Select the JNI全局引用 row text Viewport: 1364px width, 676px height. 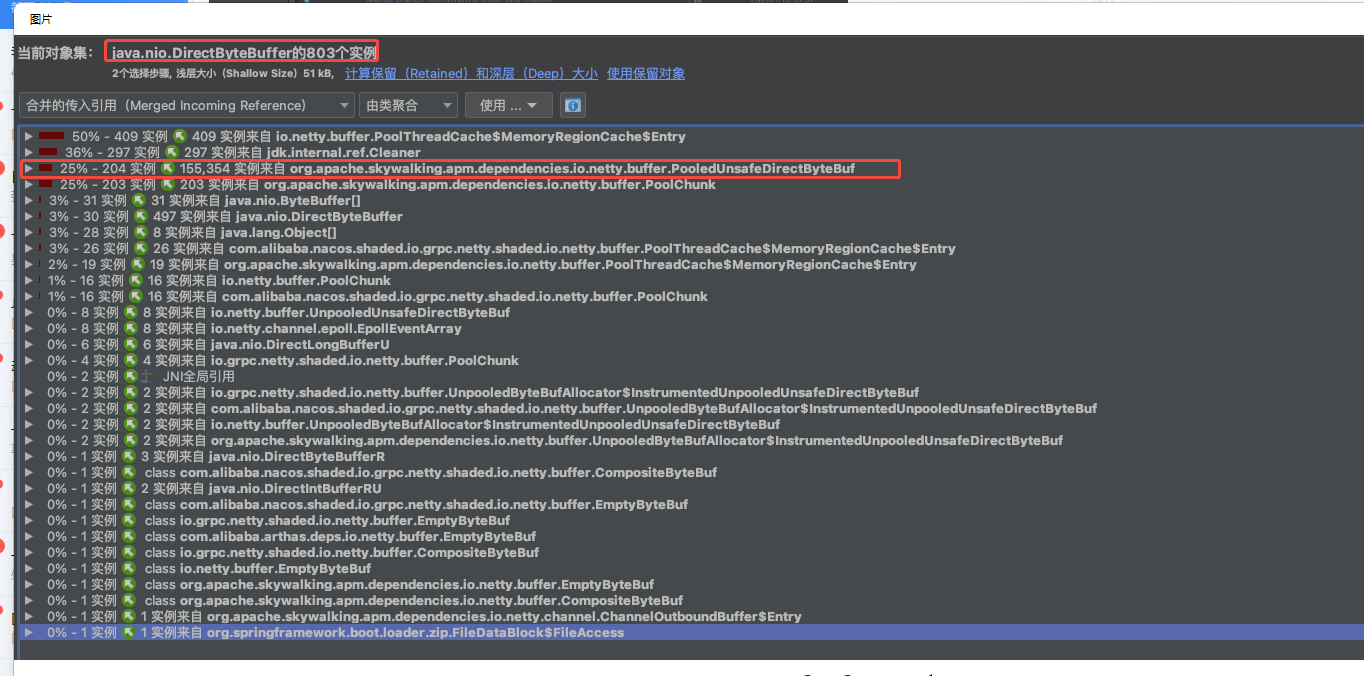pos(199,376)
